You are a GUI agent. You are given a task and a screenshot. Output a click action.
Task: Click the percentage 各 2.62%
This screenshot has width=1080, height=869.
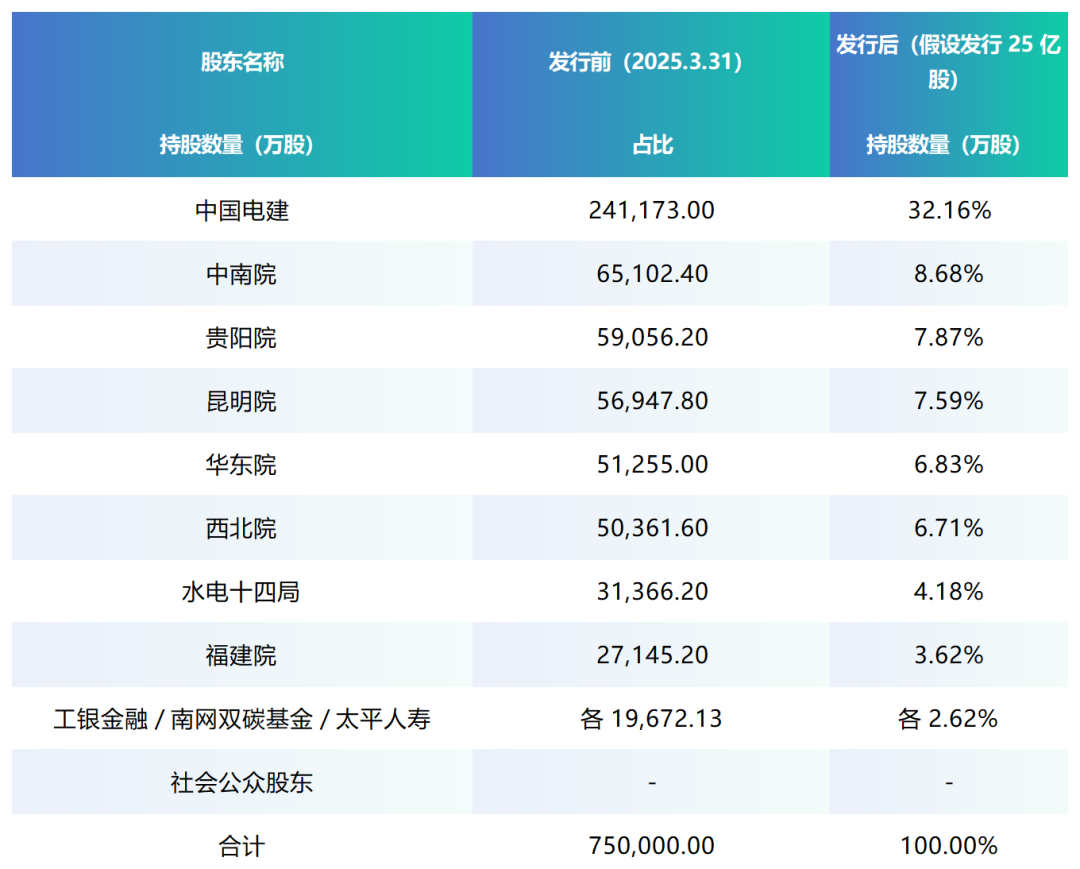click(948, 719)
